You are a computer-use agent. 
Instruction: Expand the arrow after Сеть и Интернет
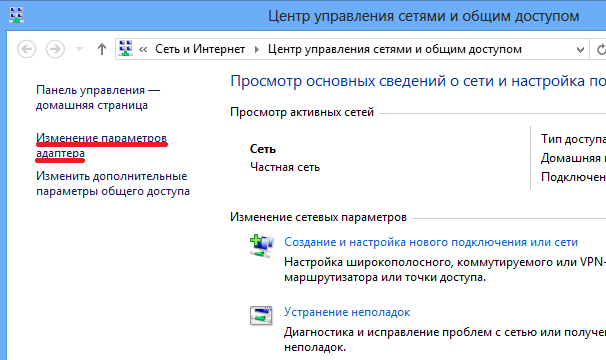coord(257,49)
